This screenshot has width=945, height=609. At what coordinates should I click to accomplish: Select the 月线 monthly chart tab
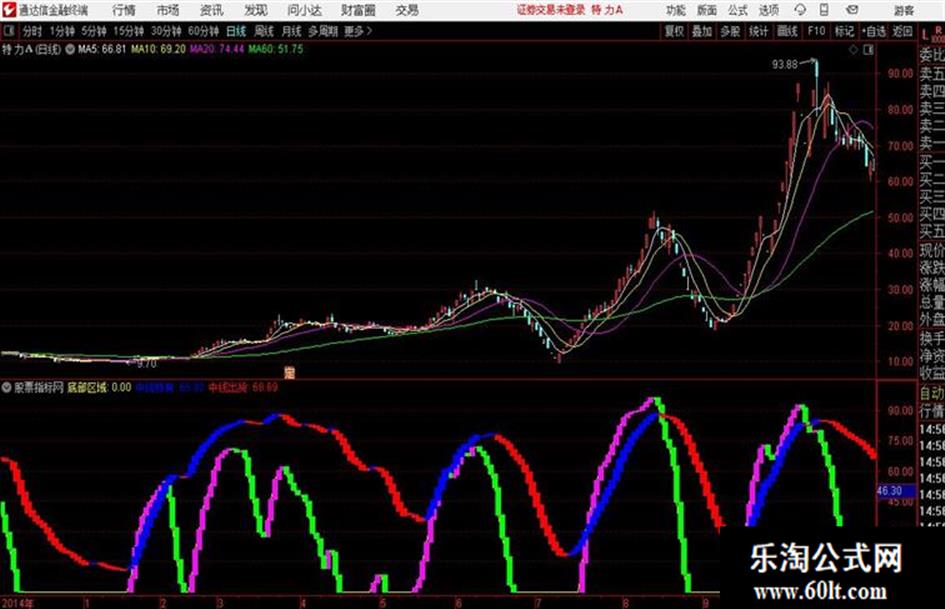point(292,31)
